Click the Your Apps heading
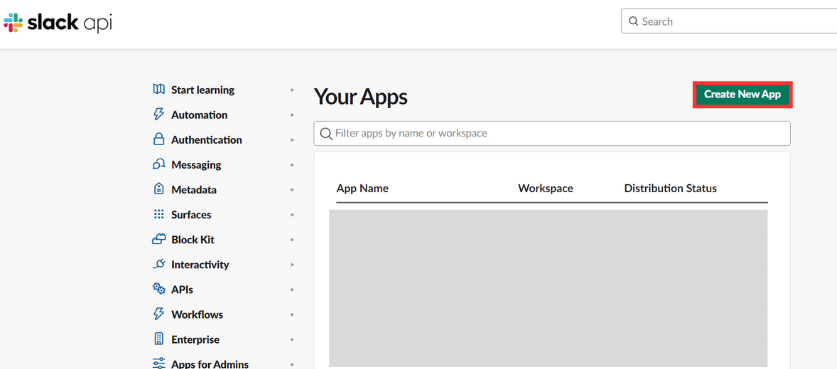Screen dimensions: 837x369 [360, 97]
